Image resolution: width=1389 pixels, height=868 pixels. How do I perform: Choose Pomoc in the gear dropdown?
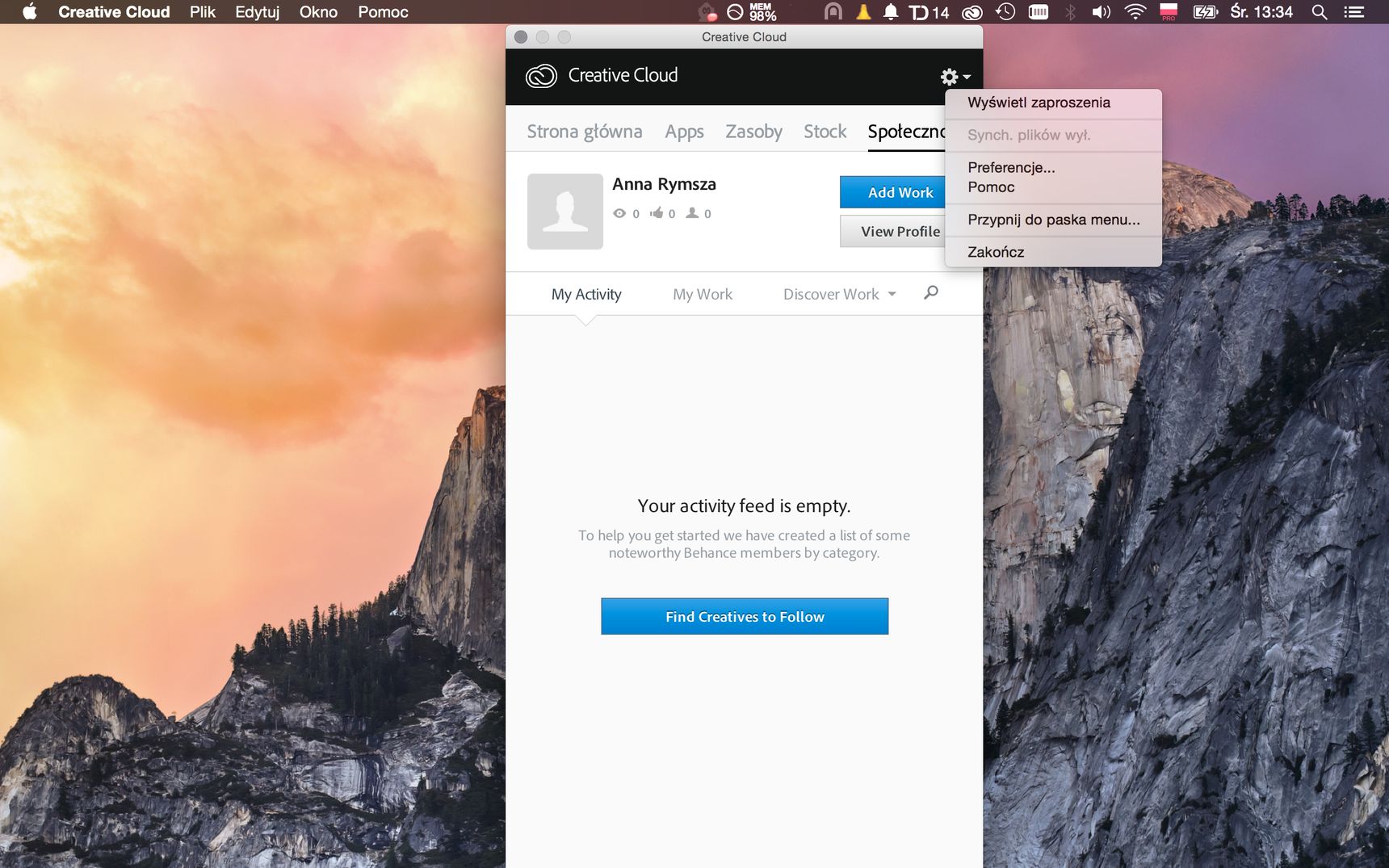coord(1053,187)
